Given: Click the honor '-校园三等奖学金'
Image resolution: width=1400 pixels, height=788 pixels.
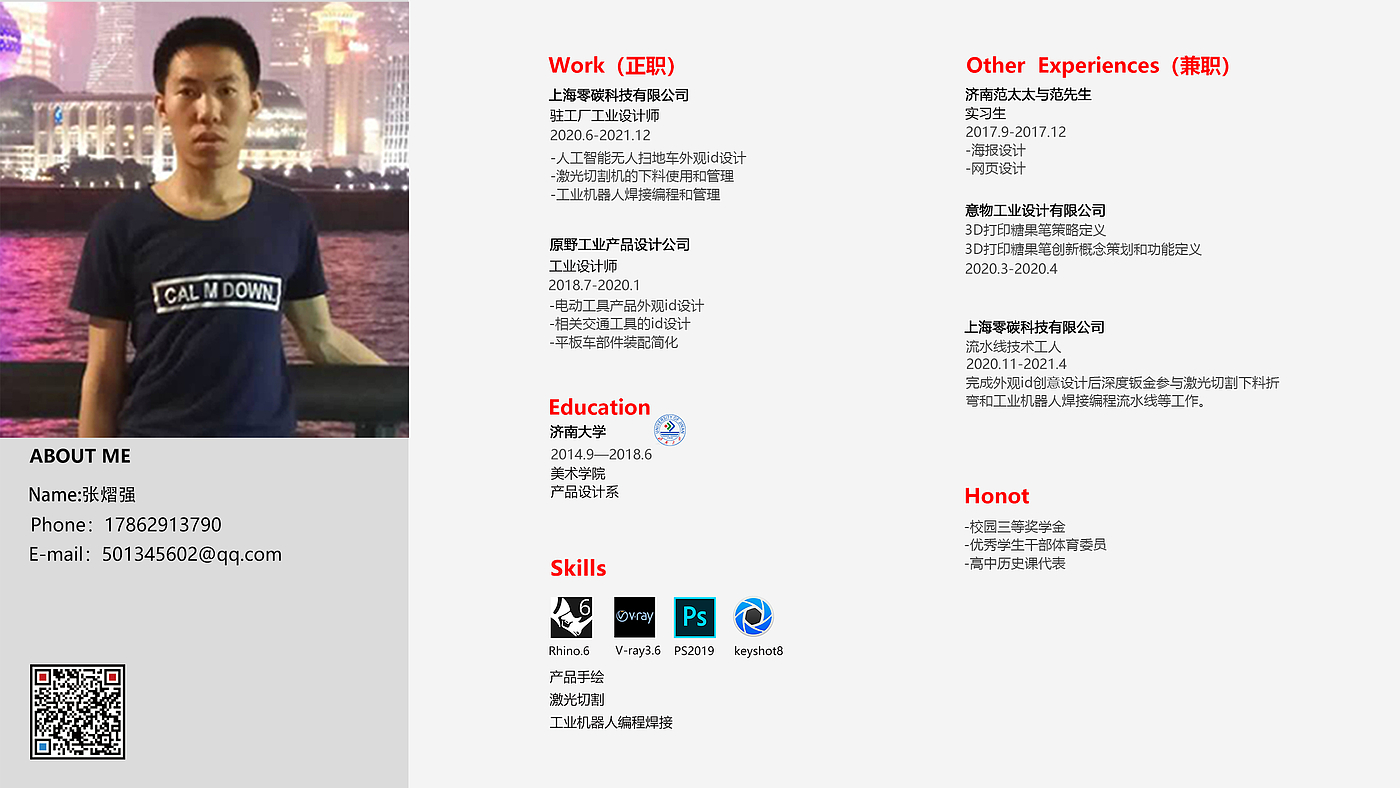Looking at the screenshot, I should [1015, 527].
